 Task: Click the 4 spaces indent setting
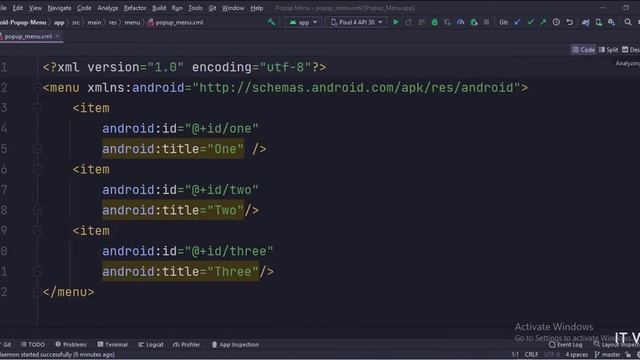(x=576, y=354)
